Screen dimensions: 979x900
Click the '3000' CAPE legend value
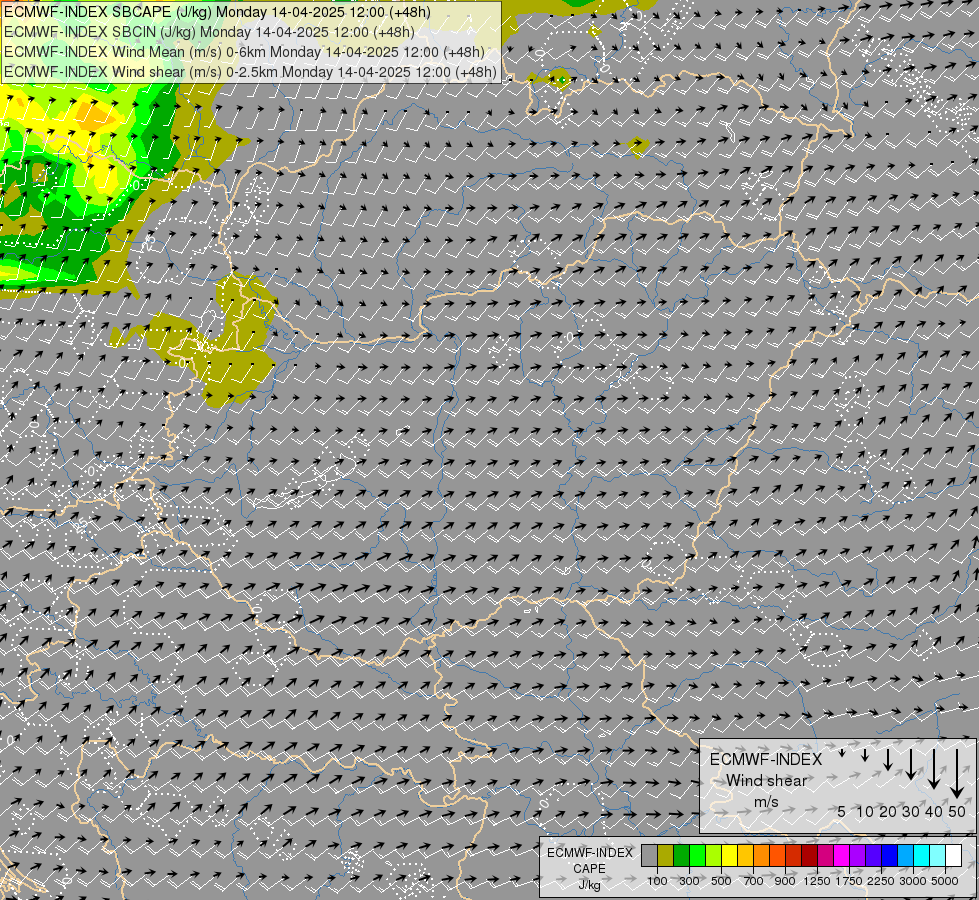pos(913,881)
